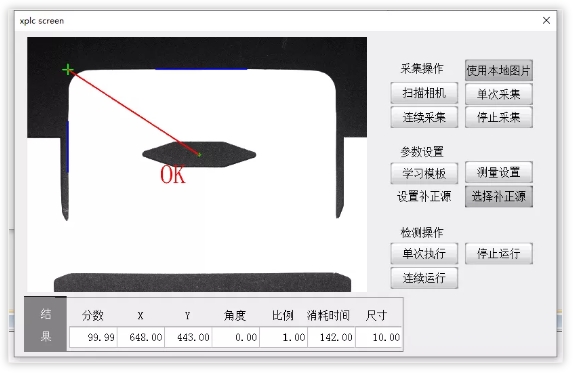Select the 使用本地图片 button
The height and width of the screenshot is (374, 573).
pyautogui.click(x=498, y=70)
